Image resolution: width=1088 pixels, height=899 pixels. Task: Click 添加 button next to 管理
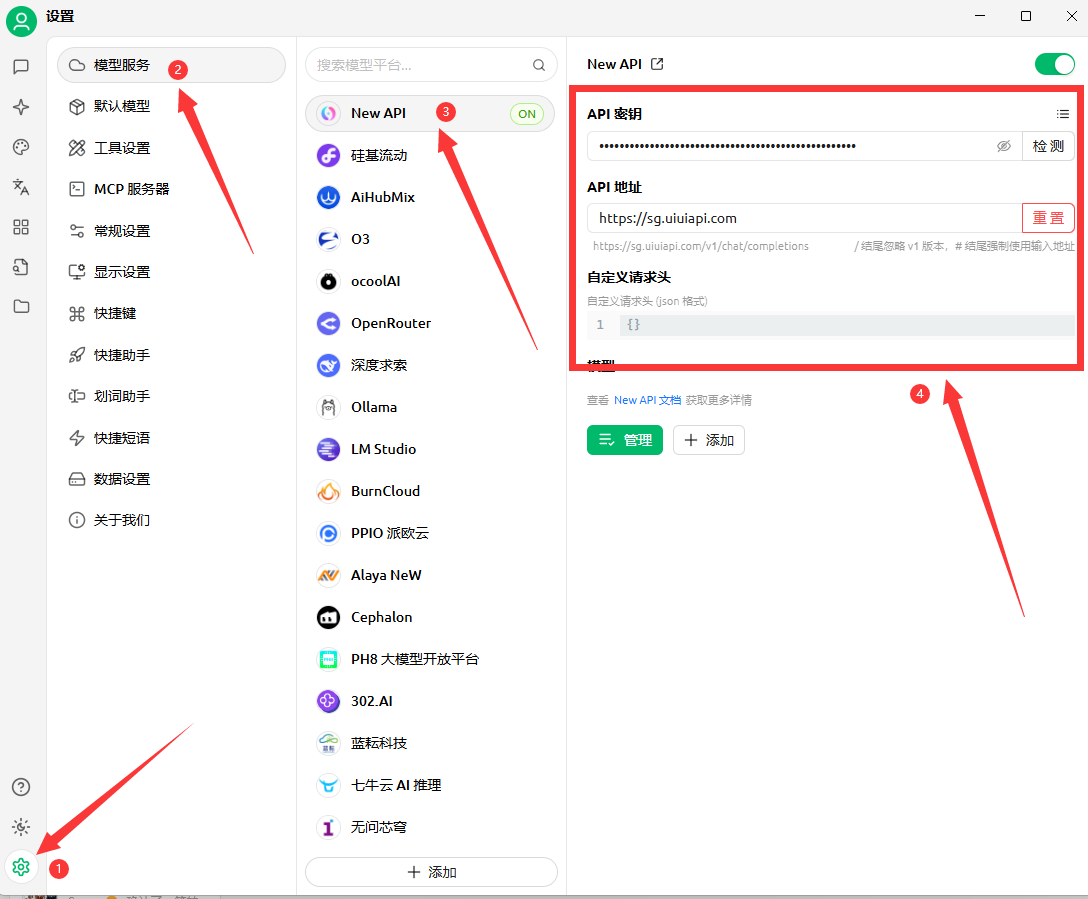pos(708,440)
